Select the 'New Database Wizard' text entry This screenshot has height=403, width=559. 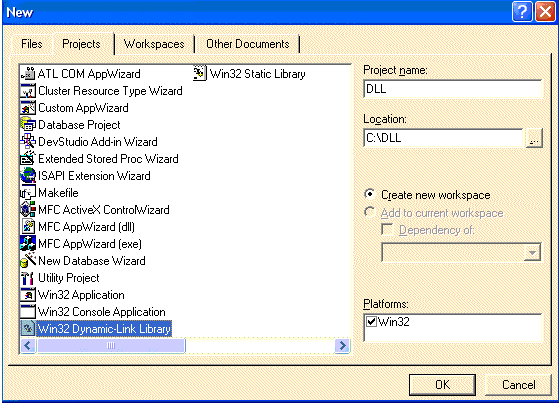click(x=92, y=260)
